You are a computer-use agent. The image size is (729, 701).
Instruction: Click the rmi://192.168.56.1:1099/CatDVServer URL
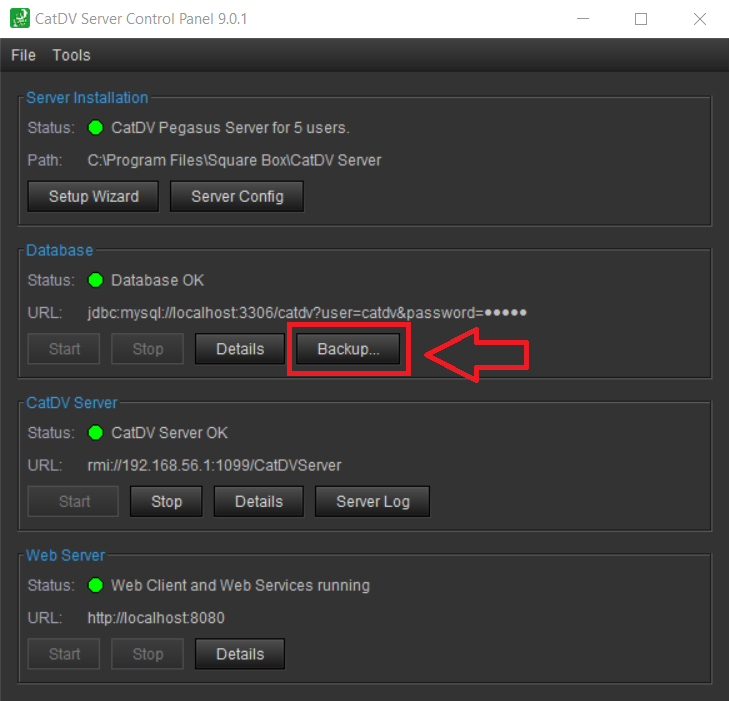pyautogui.click(x=214, y=465)
